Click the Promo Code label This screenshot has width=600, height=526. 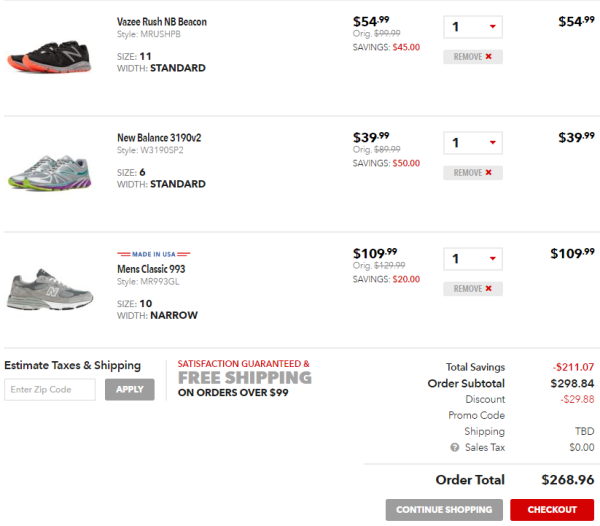[x=476, y=415]
